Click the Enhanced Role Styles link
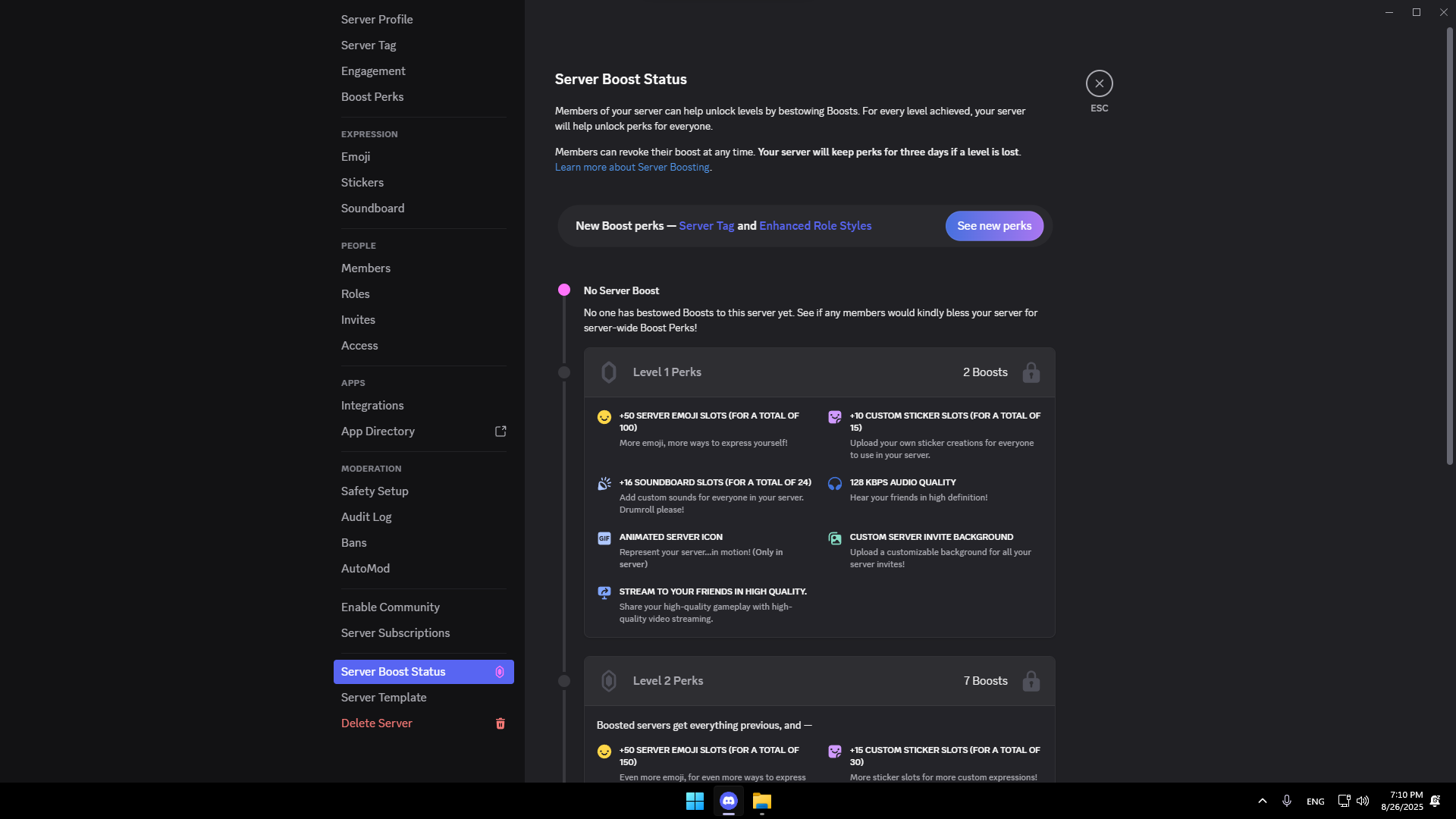This screenshot has height=819, width=1456. 815,226
